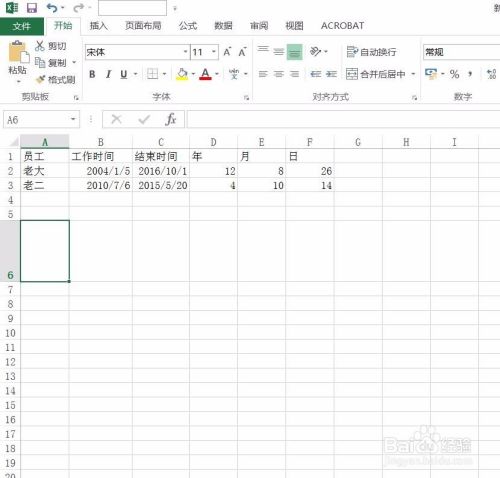500x478 pixels.
Task: Open the 字体 font group dialog launcher
Action: point(247,98)
